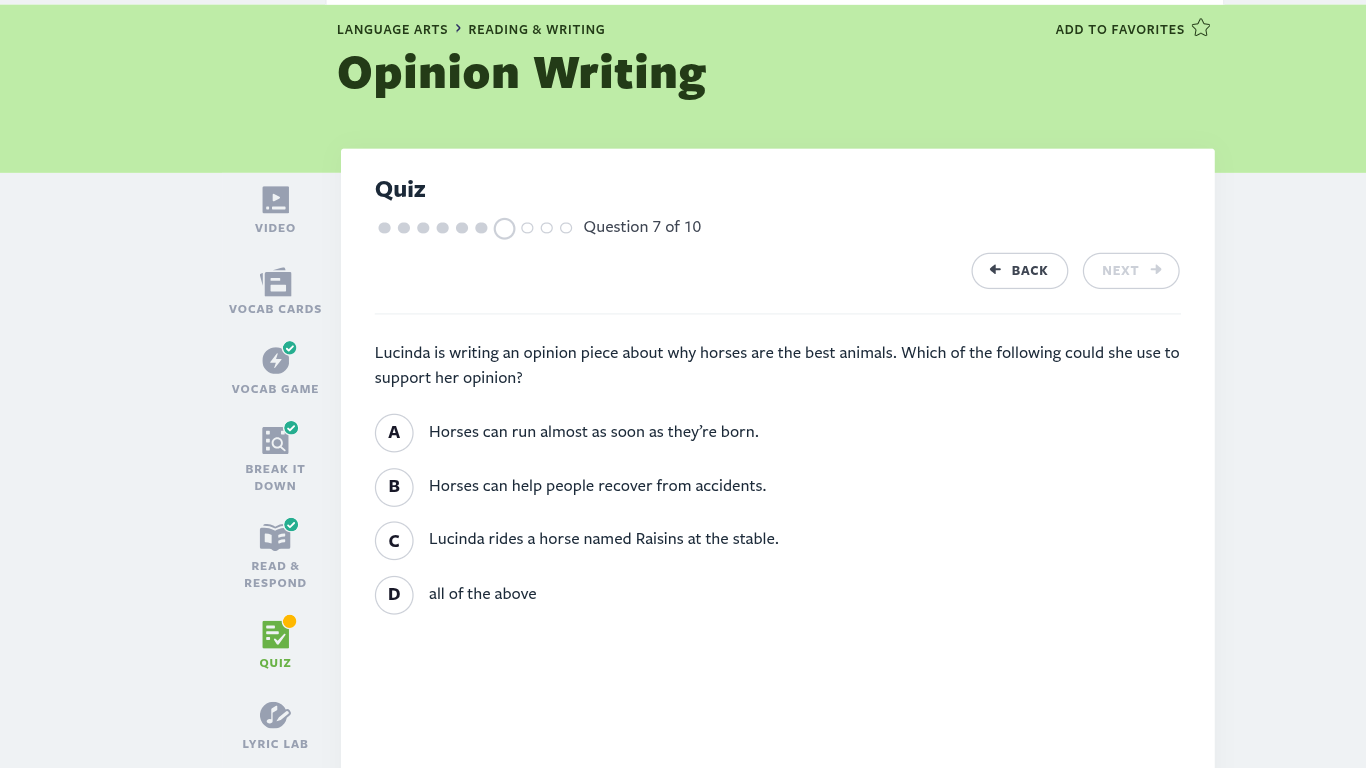Select answer A about horses running
This screenshot has width=1366, height=768.
click(394, 432)
